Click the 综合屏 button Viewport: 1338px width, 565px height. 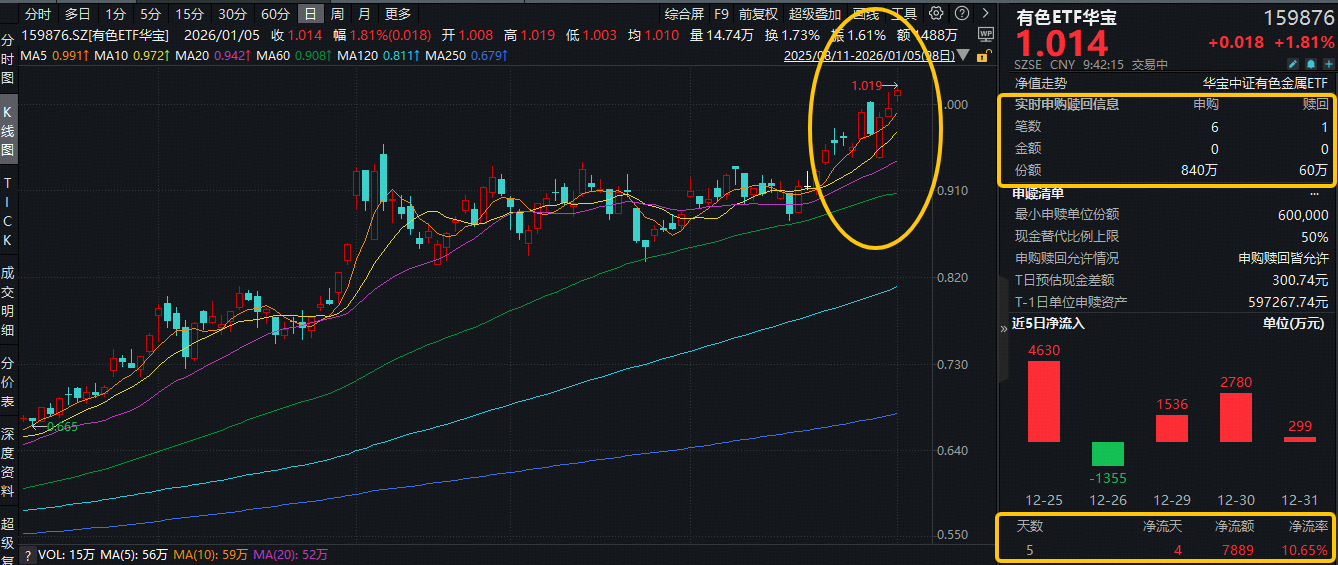pyautogui.click(x=684, y=14)
